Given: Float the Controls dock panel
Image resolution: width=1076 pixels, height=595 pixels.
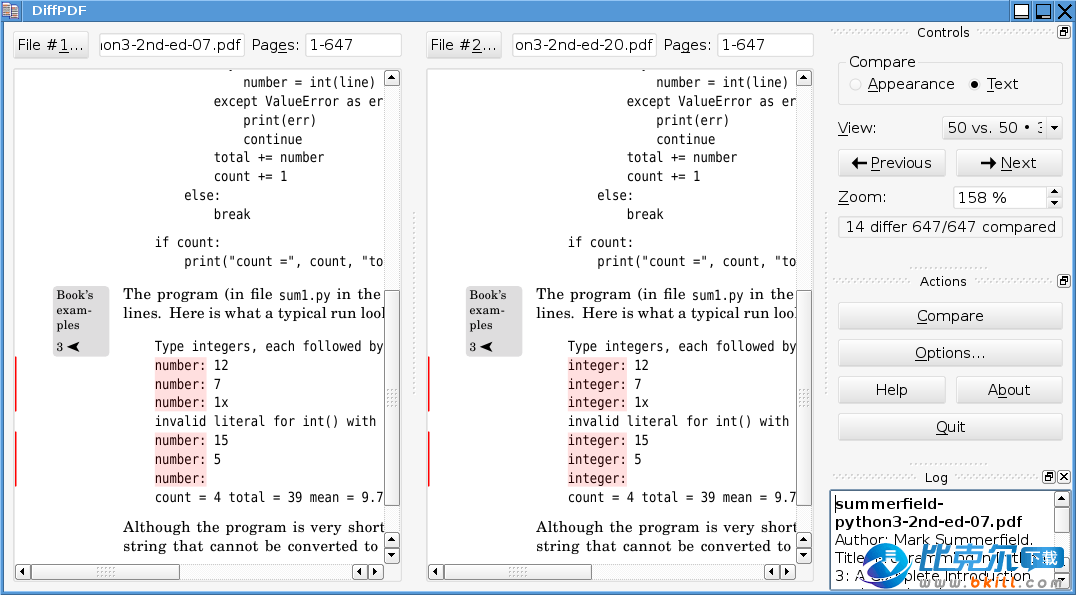Looking at the screenshot, I should tap(1063, 32).
